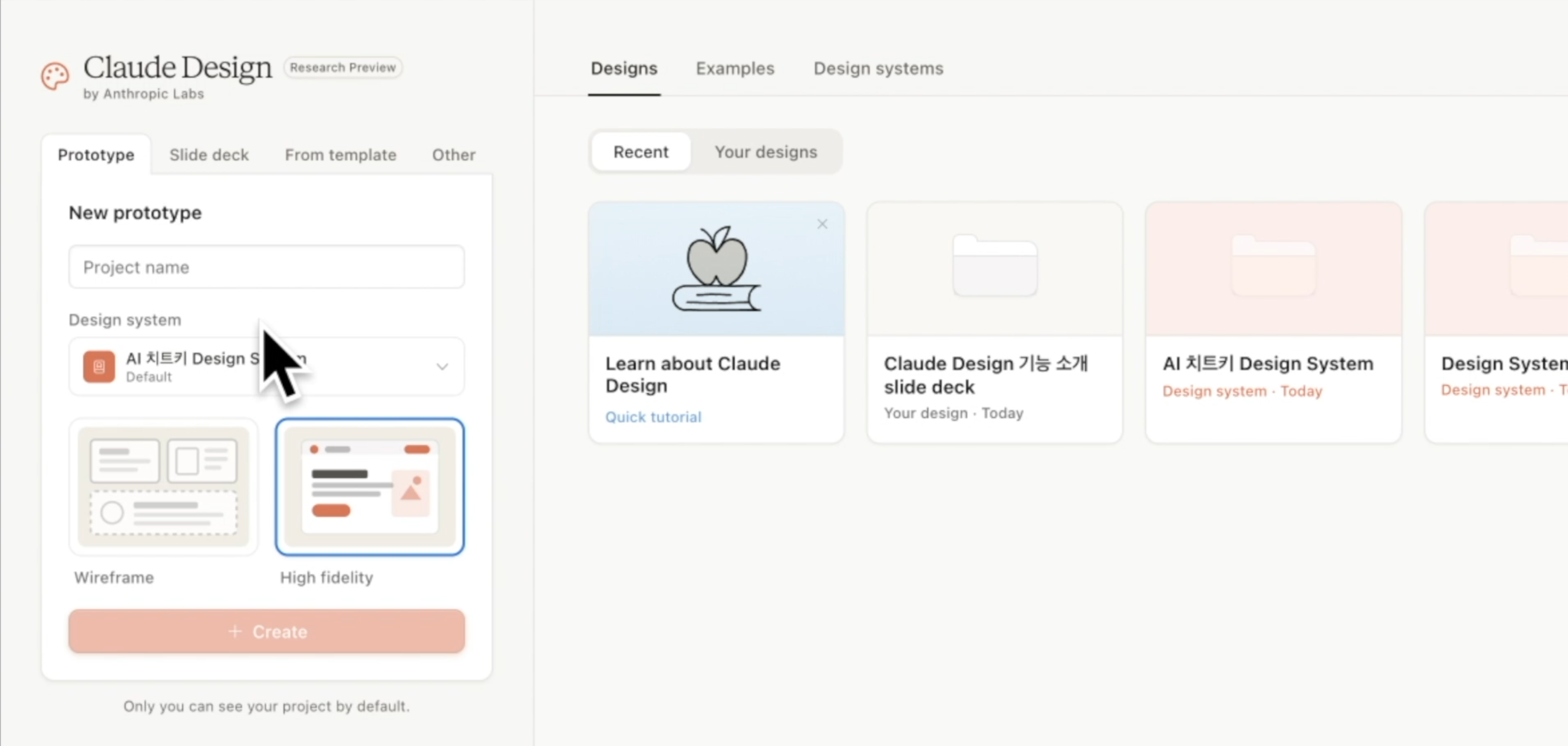Open folder icon of AI 치트키 Design System card

coord(1273,265)
